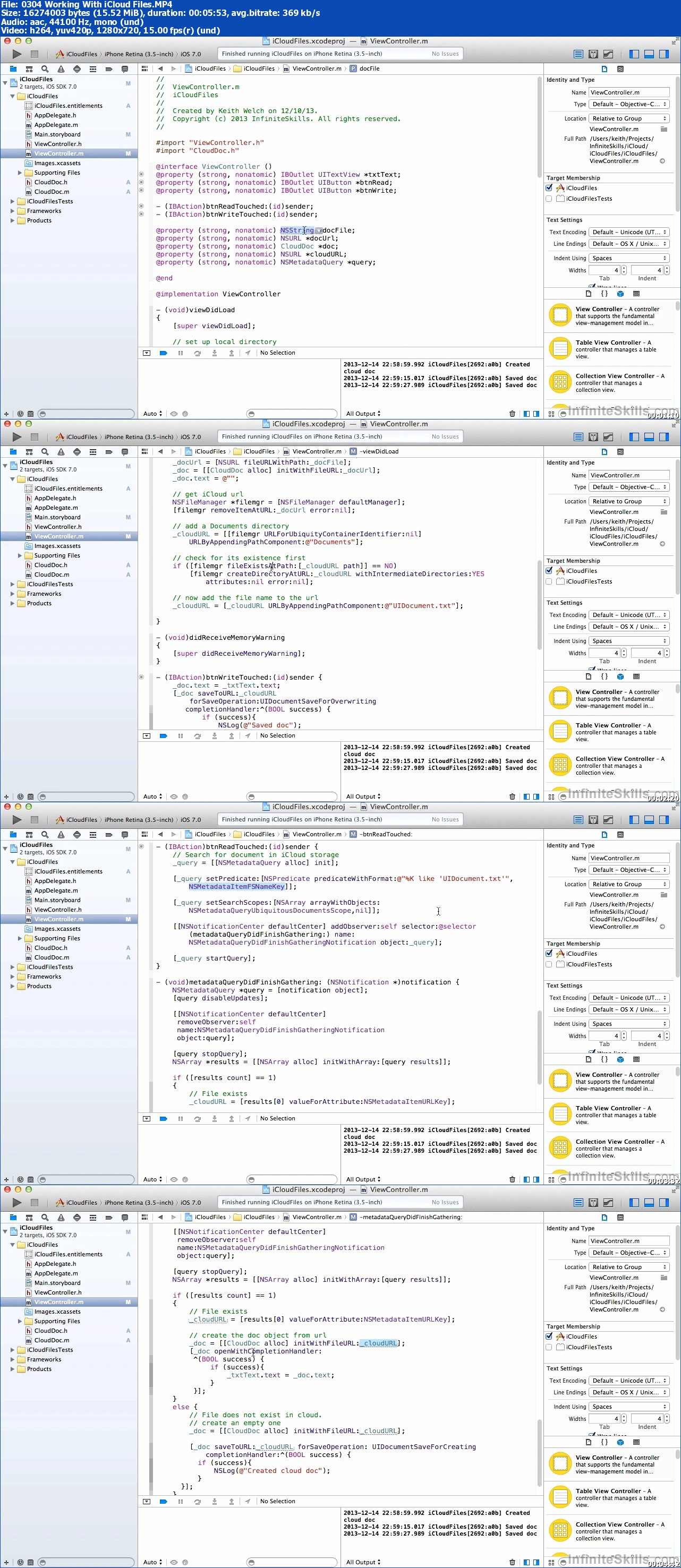Open Text Encoding dropdown in the viewDidLoad frame
681x1568 pixels.
tap(629, 615)
